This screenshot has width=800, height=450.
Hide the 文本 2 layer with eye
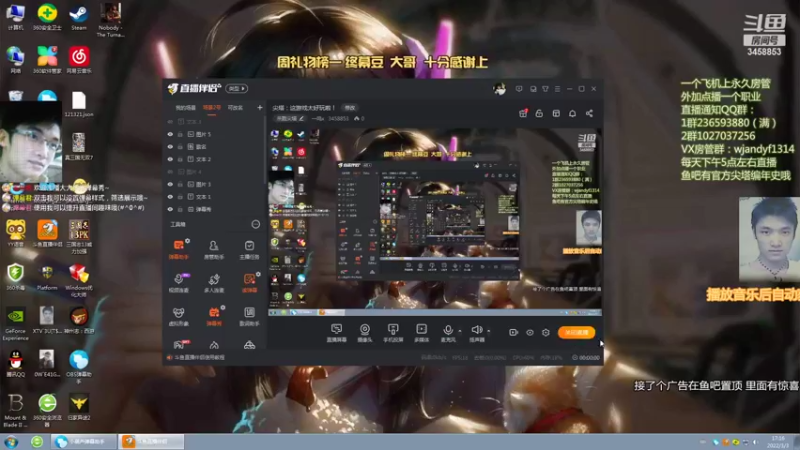pos(170,159)
